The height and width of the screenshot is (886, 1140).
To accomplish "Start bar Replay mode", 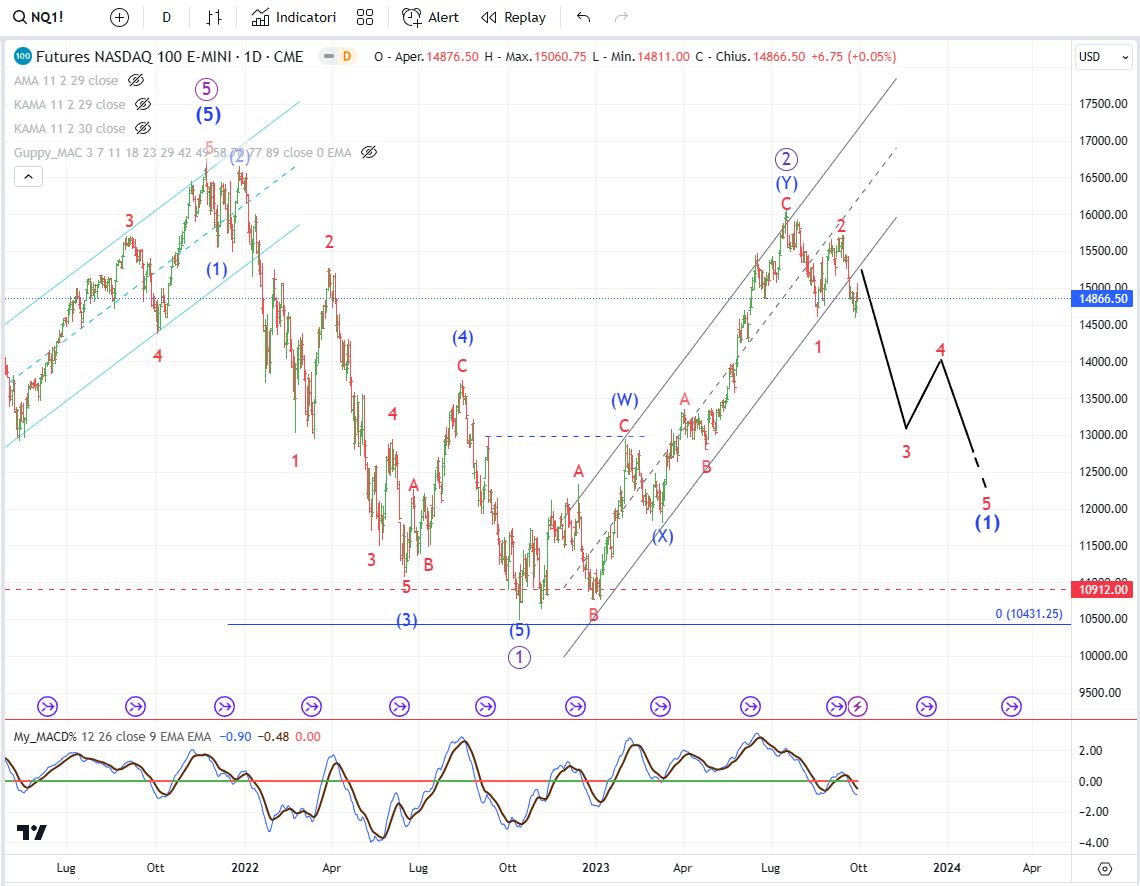I will pos(513,17).
